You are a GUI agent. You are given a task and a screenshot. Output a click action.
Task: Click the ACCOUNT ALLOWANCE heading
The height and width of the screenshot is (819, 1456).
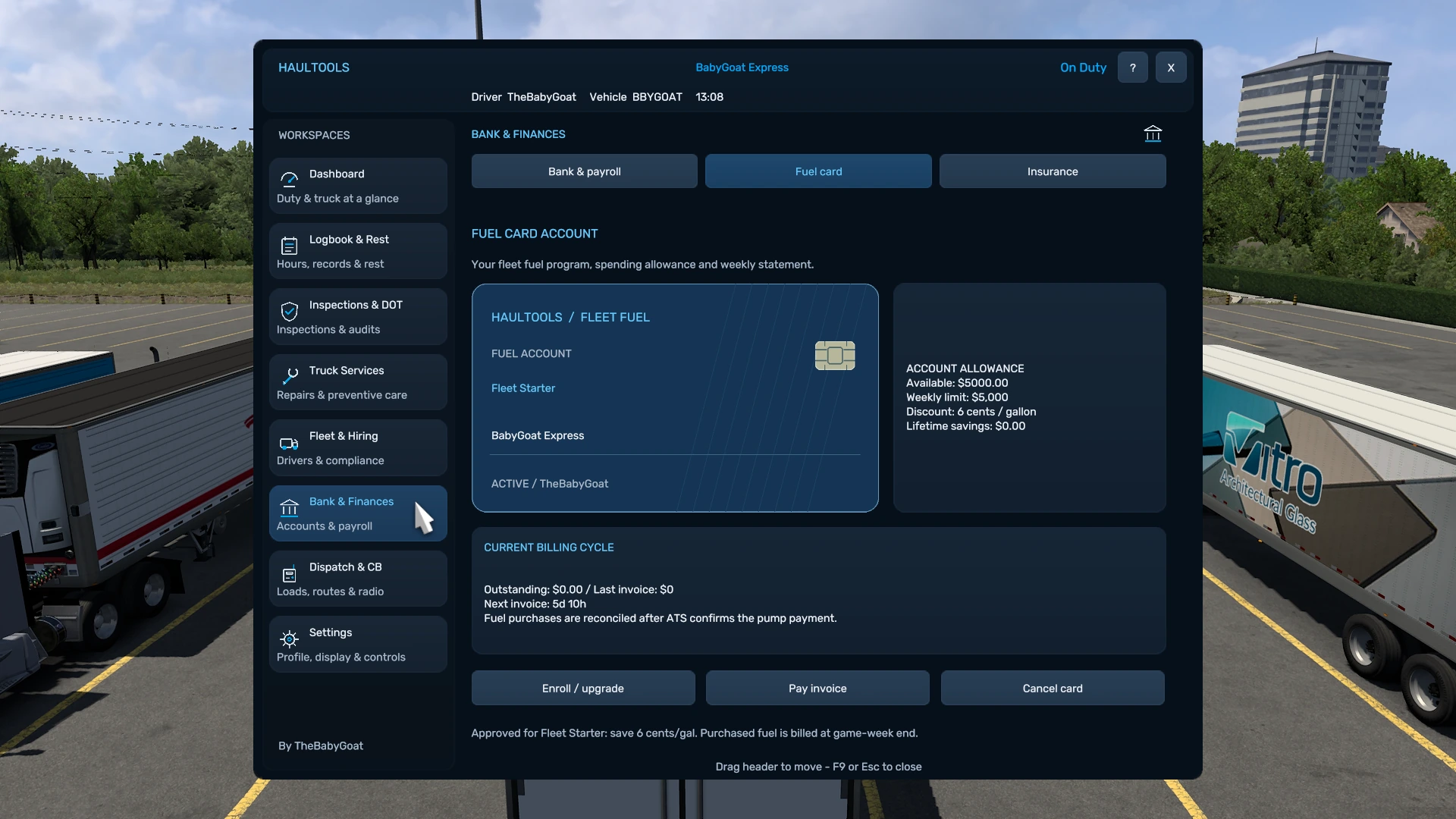[x=965, y=369]
